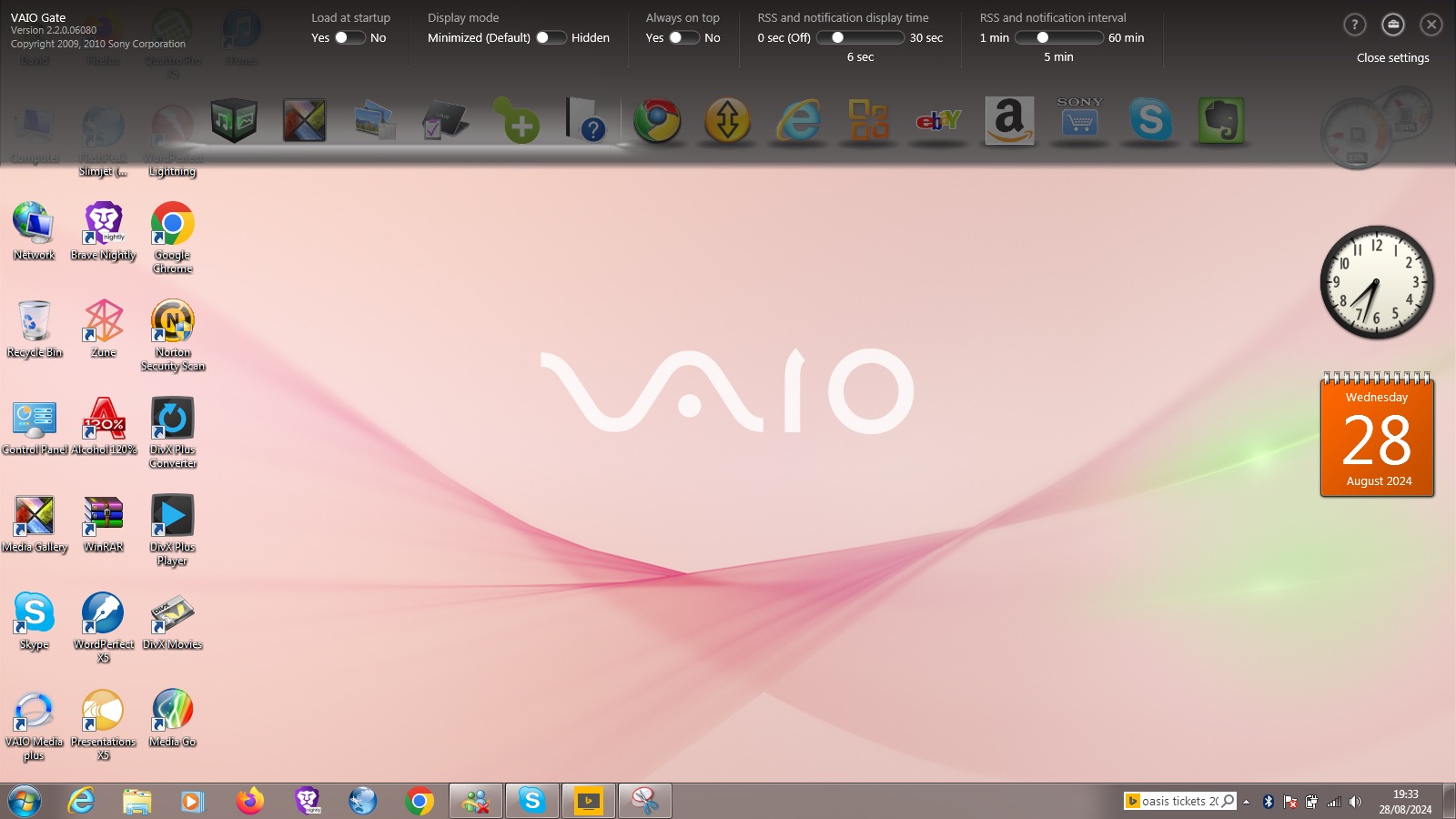The image size is (1456, 819).
Task: Click the toolbox settings icon at top right
Action: (x=1393, y=25)
